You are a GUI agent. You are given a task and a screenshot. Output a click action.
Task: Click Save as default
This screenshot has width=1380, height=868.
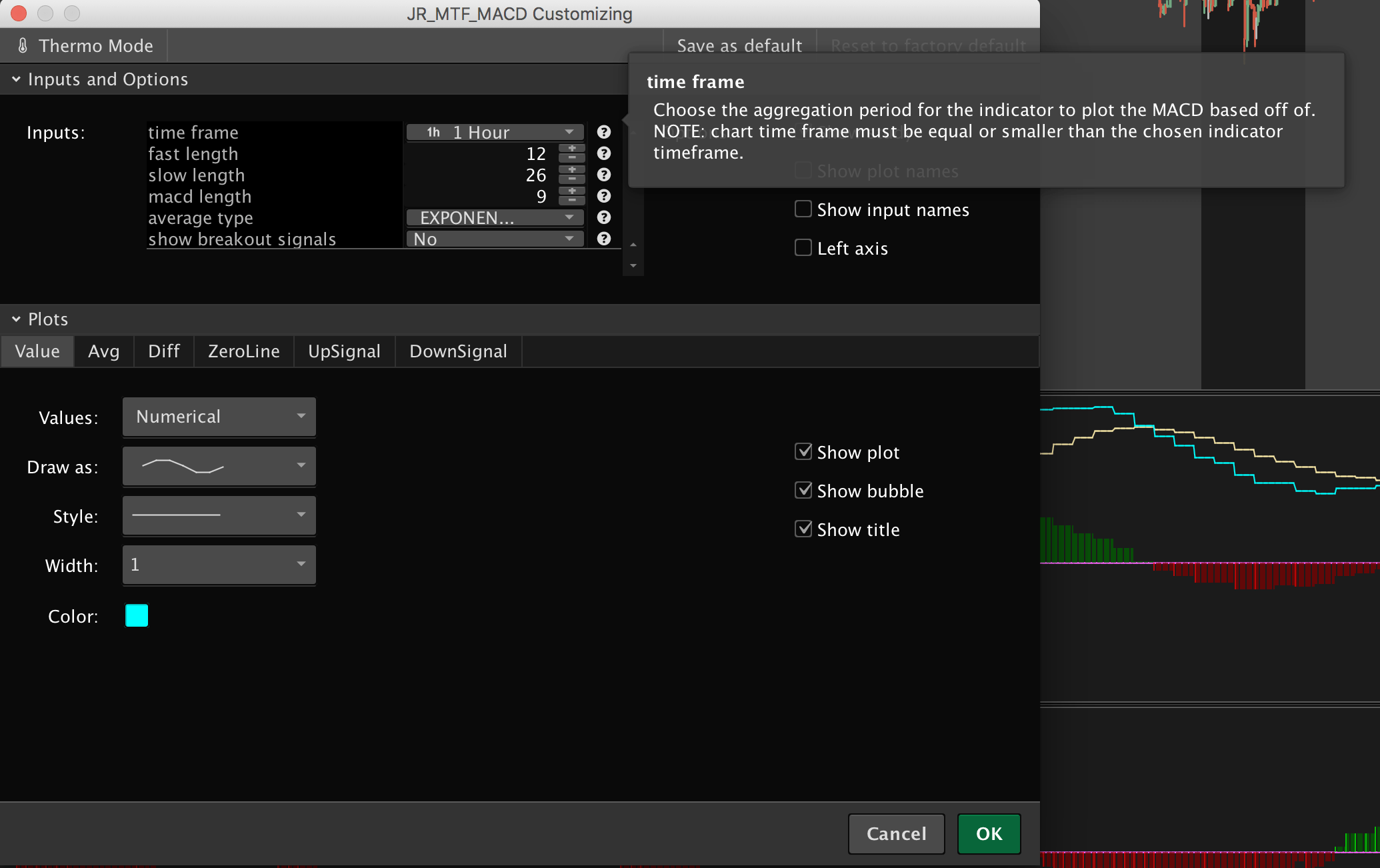739,45
